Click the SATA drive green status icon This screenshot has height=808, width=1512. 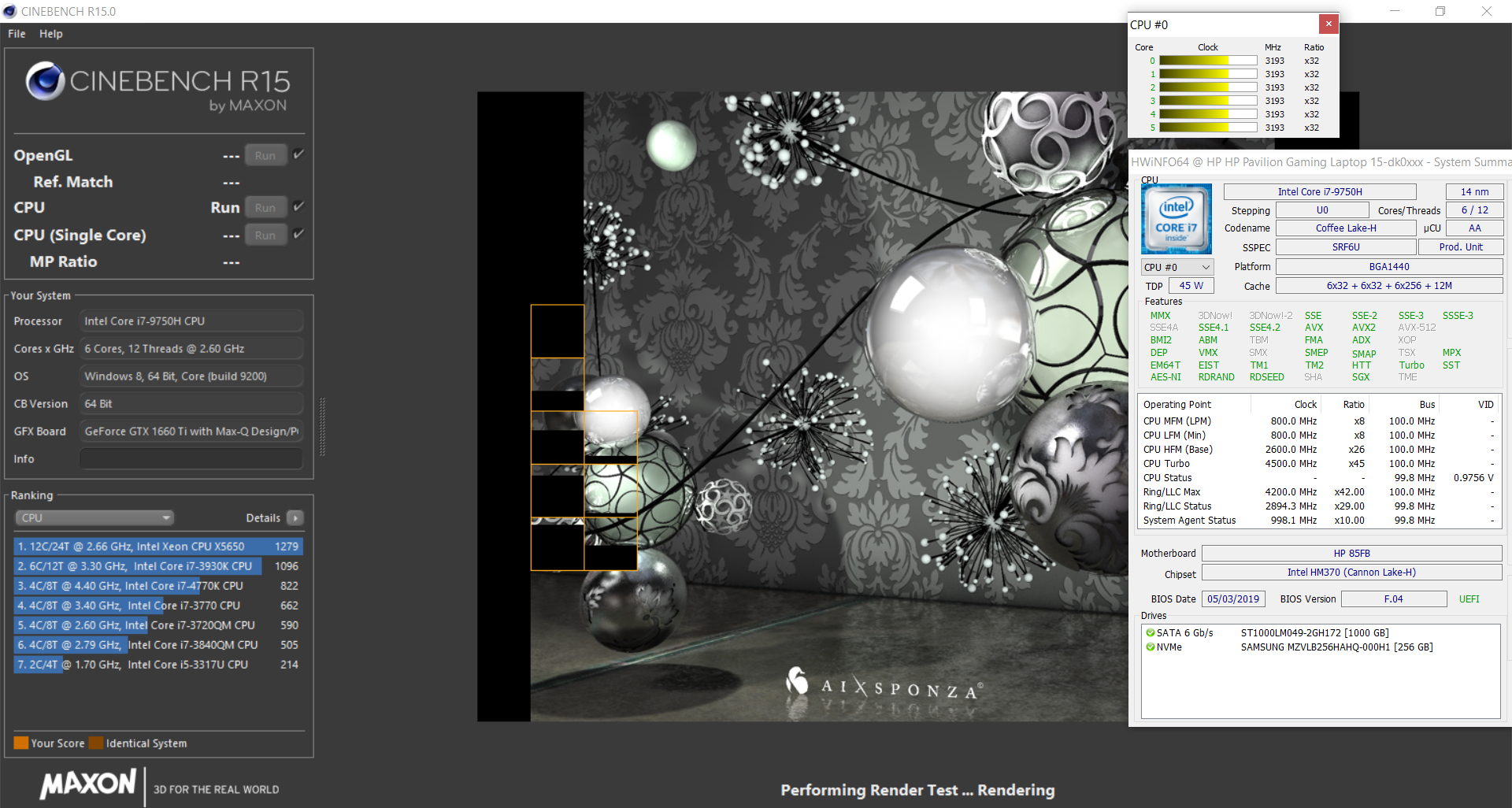1150,633
